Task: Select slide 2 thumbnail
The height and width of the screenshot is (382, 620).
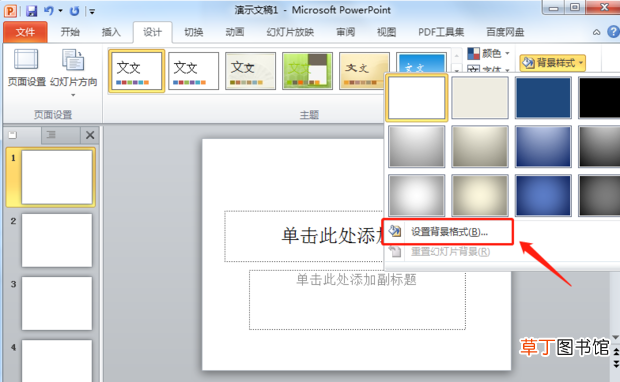Action: tap(57, 240)
